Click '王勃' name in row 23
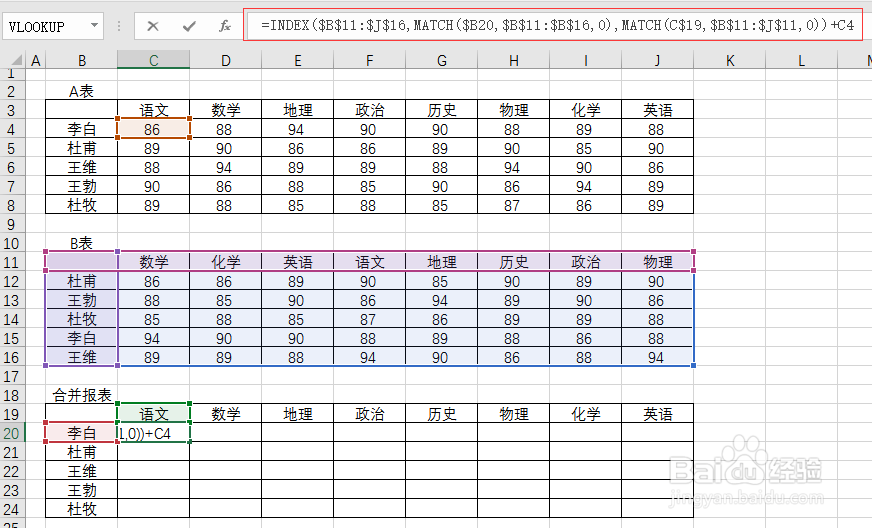 click(82, 490)
